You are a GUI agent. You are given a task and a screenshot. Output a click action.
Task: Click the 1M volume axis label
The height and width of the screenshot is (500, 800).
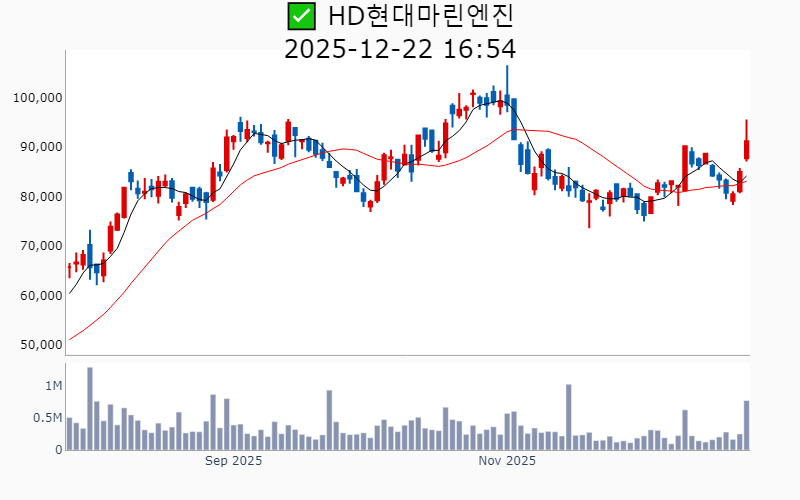pos(53,386)
